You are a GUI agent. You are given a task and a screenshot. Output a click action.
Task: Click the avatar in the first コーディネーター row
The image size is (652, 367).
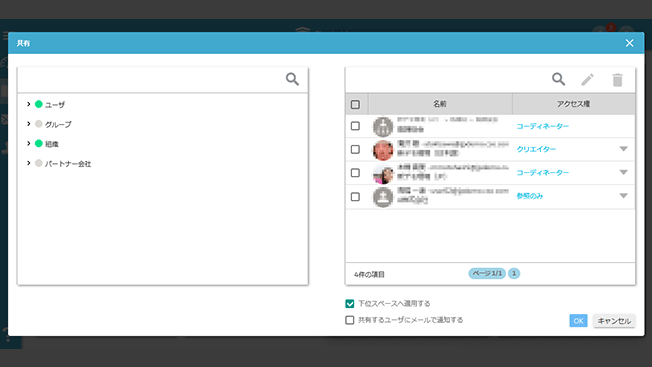tap(383, 126)
